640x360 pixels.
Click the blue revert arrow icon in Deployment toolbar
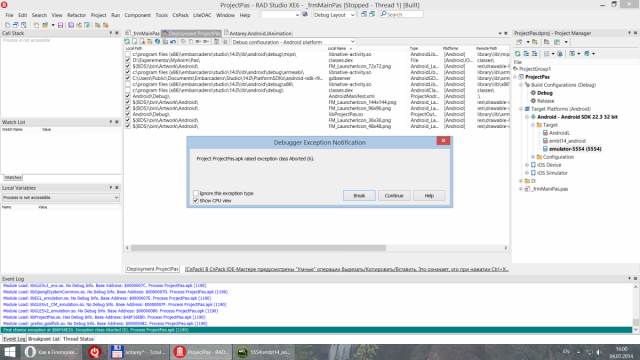click(x=173, y=42)
